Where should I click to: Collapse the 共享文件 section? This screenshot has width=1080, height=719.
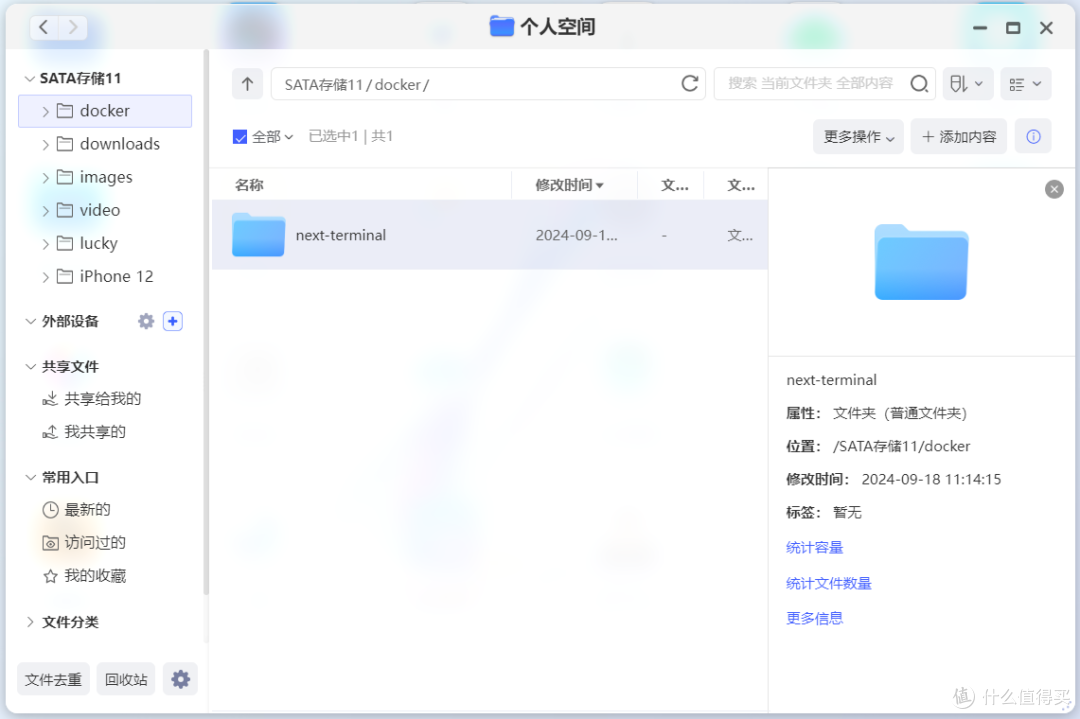(30, 366)
